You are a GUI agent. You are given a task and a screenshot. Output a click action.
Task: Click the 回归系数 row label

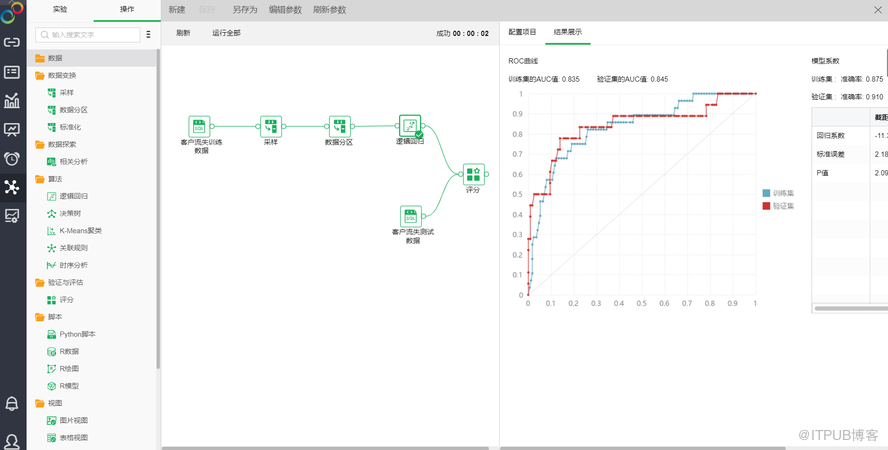coord(830,136)
